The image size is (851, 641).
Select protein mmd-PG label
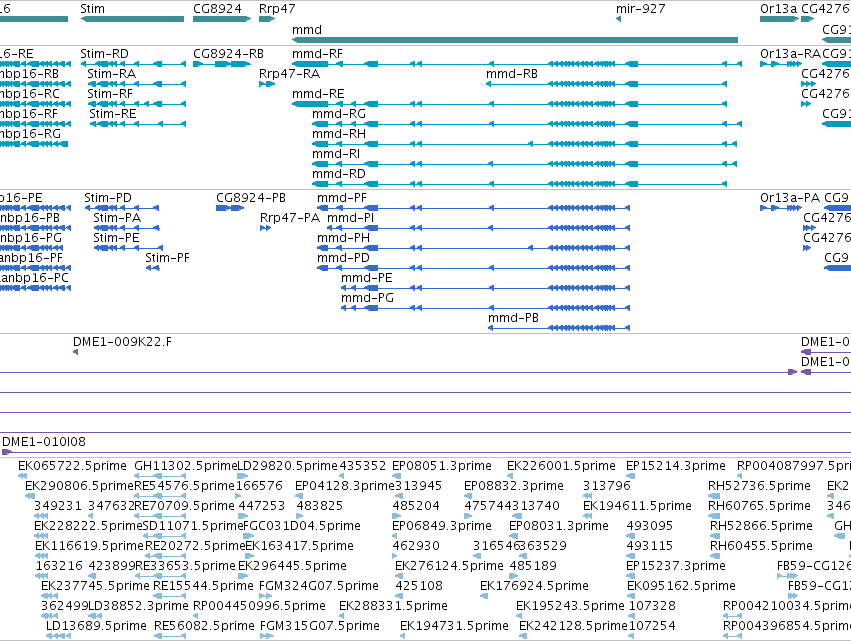coord(367,299)
